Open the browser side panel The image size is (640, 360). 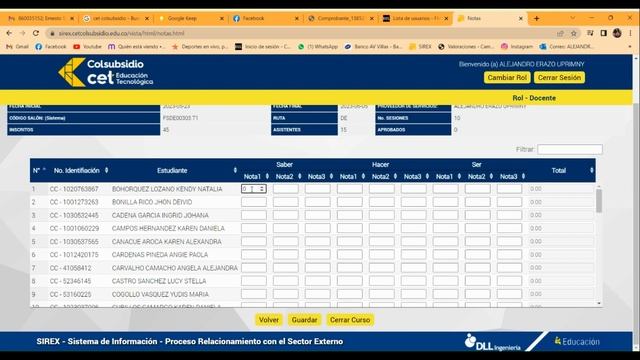(603, 33)
